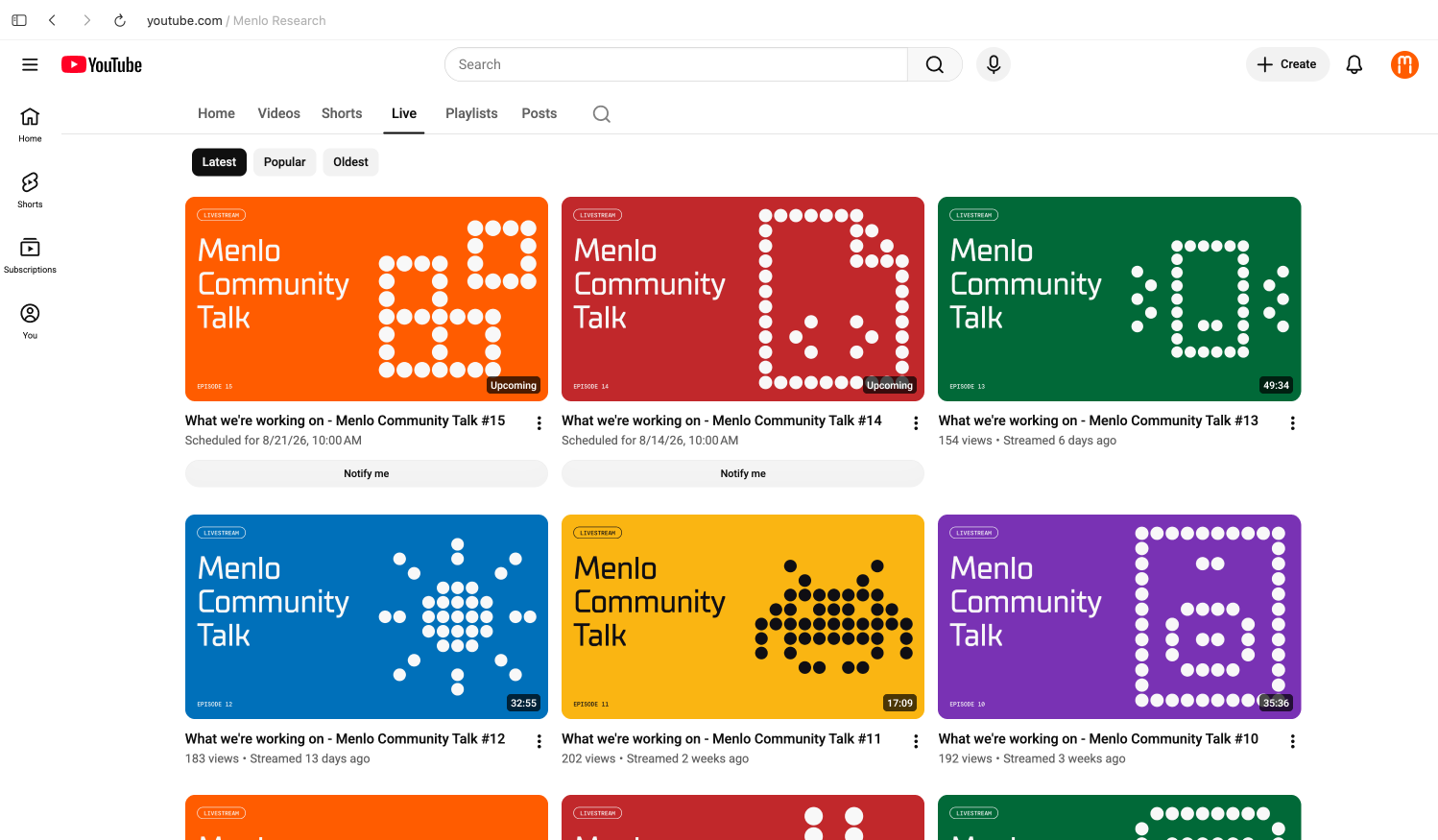The height and width of the screenshot is (840, 1438).
Task: Select the Latest sort chip
Action: 219,162
